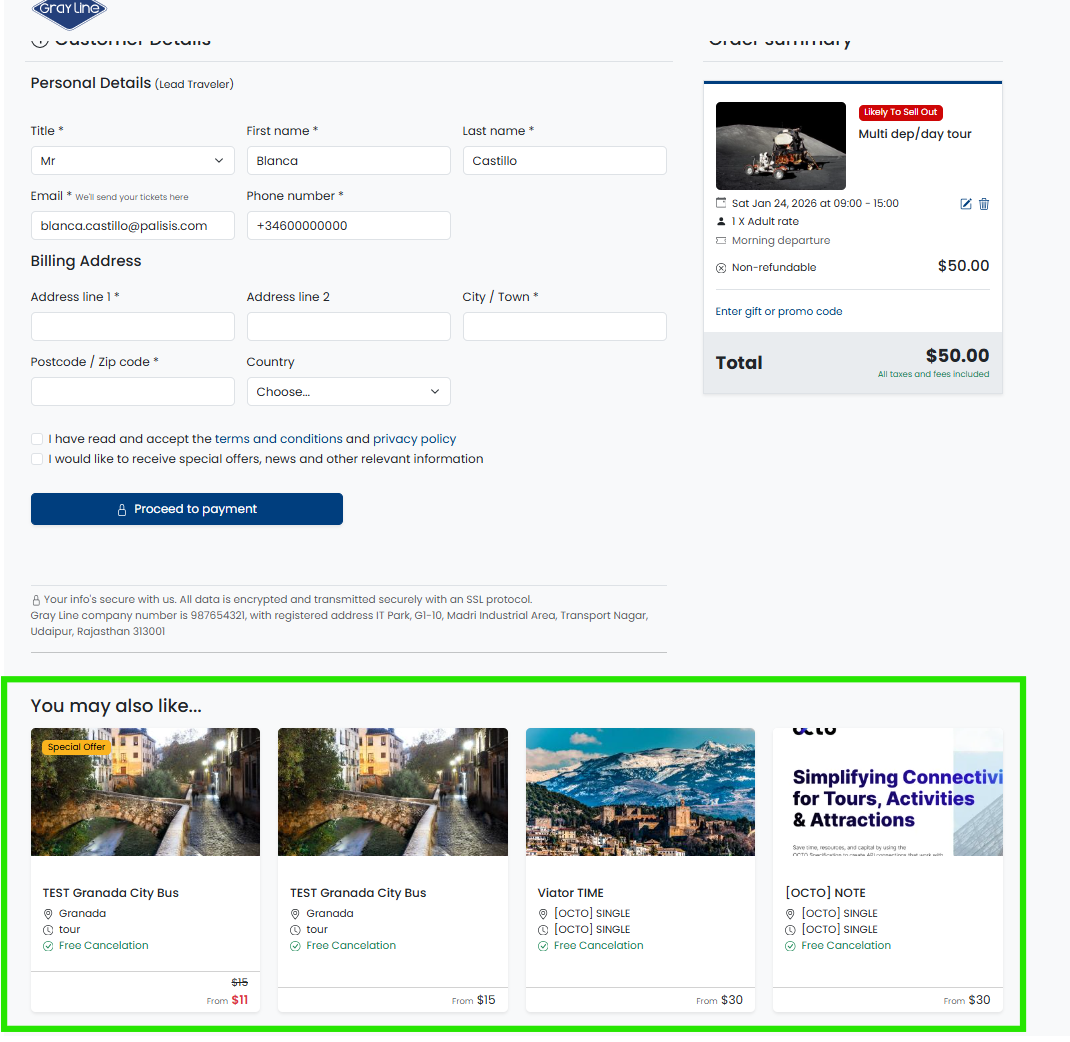Focus the Postcode / Zip code field

tap(132, 392)
